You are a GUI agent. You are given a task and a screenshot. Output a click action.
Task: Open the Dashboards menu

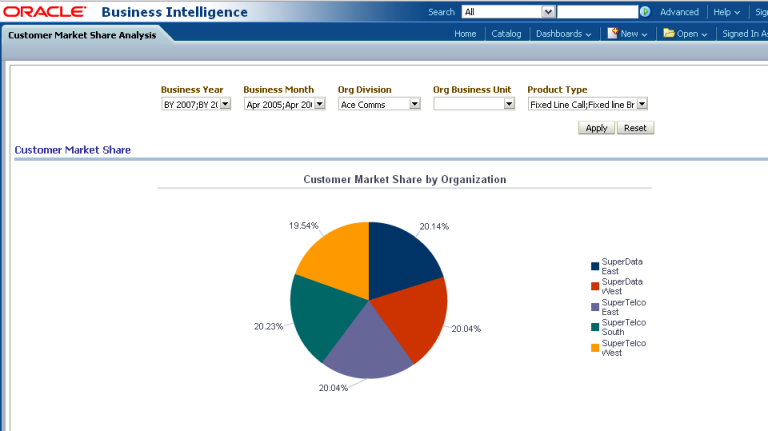point(563,34)
